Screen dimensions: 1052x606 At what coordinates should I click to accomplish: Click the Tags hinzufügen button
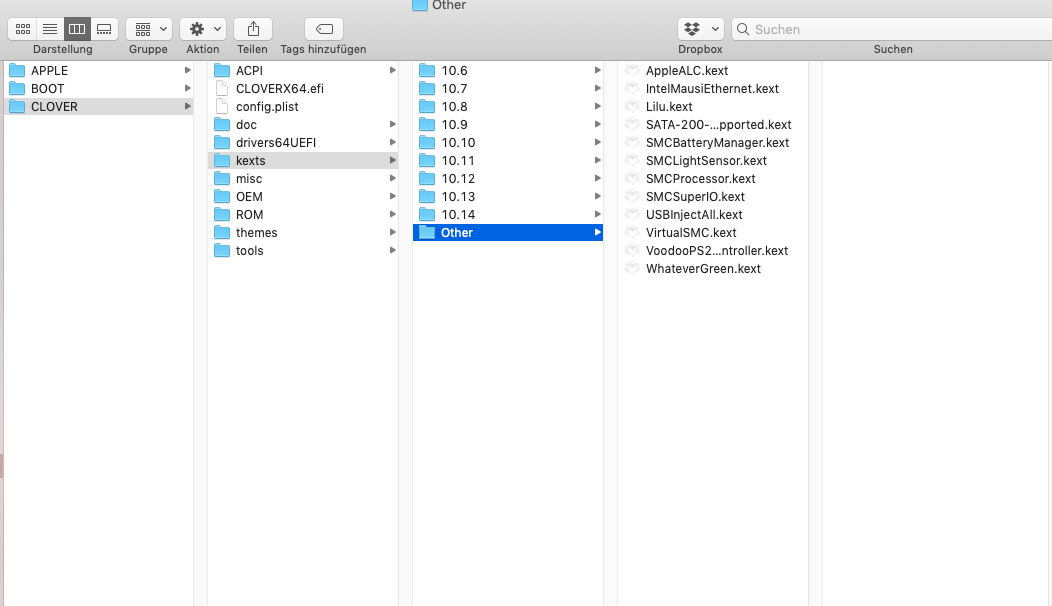coord(324,29)
